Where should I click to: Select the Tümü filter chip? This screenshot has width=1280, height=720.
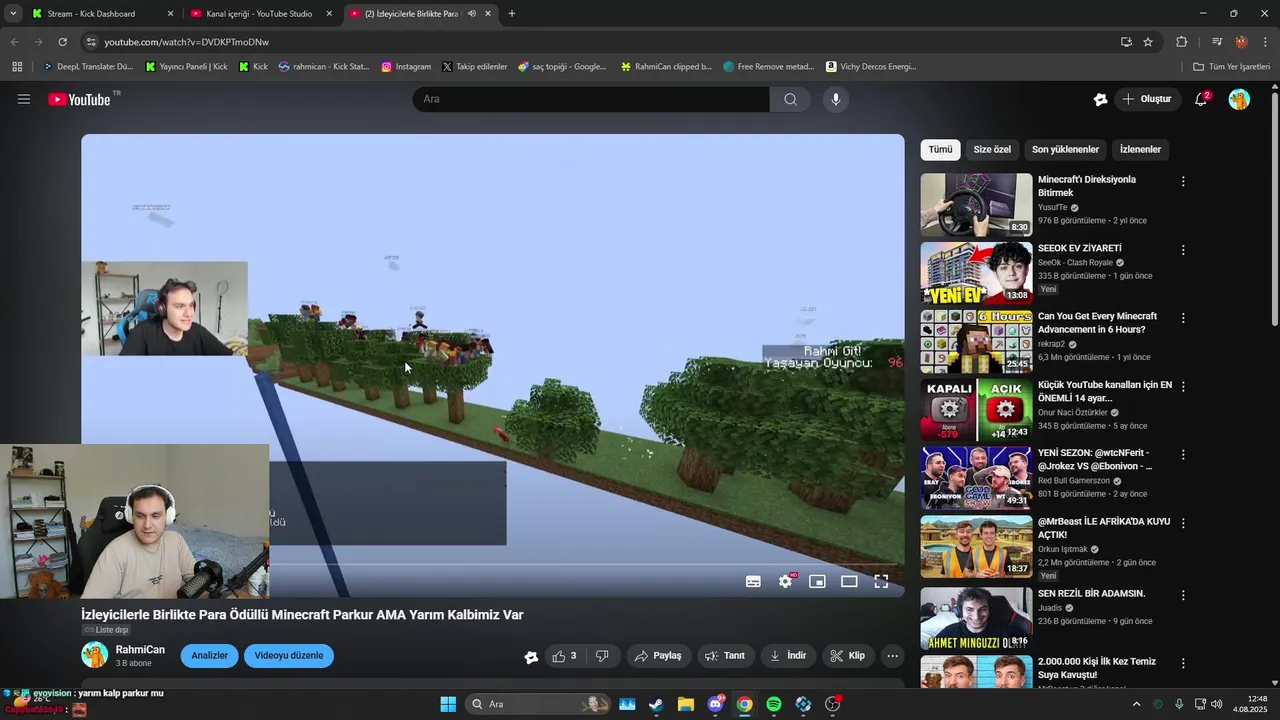pyautogui.click(x=940, y=150)
